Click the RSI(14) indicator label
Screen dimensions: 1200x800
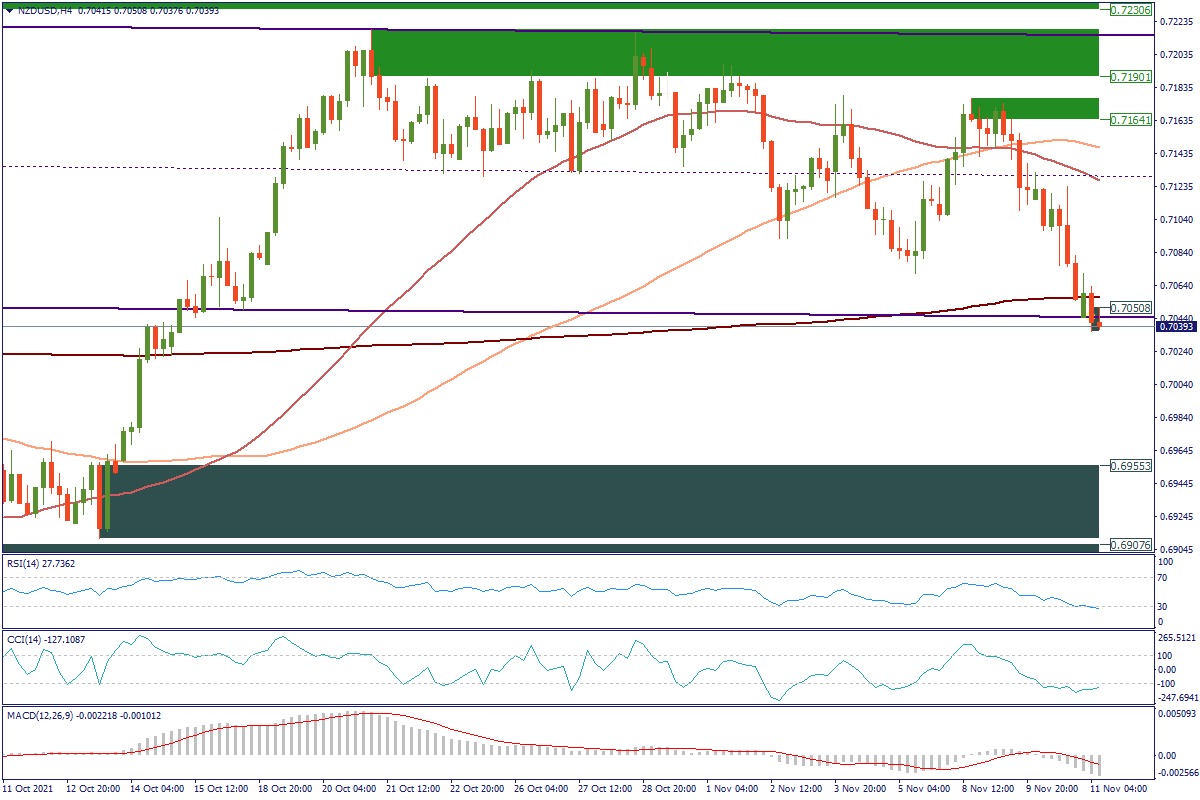point(40,564)
